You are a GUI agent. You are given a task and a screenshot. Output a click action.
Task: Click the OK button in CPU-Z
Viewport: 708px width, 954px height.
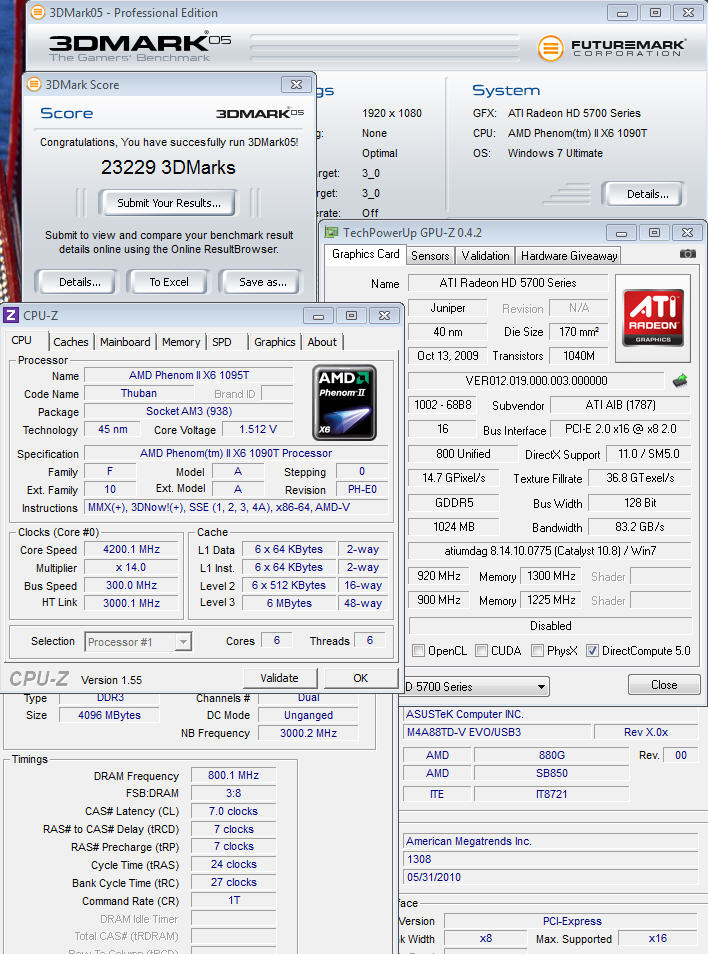[x=360, y=678]
